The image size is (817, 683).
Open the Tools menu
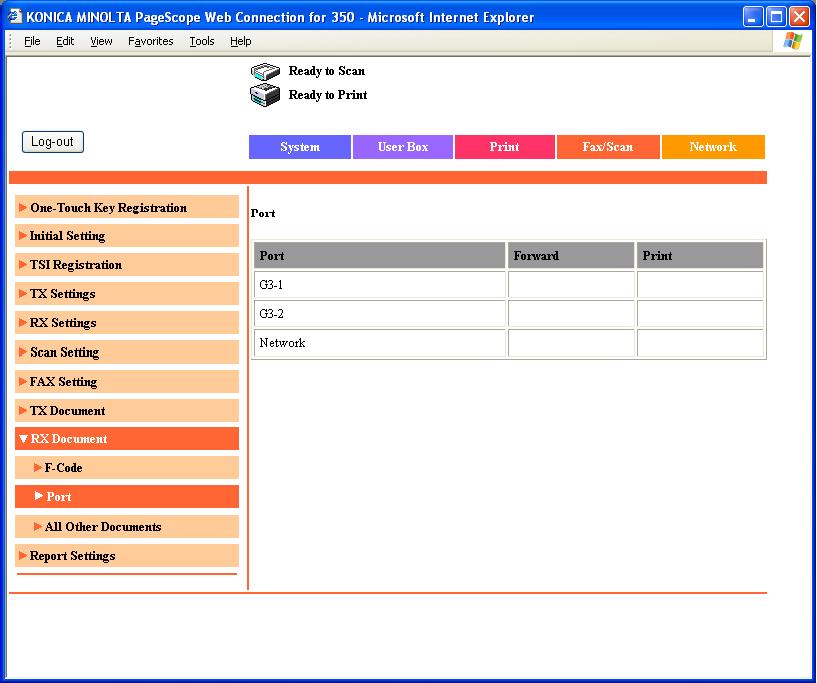pos(202,41)
